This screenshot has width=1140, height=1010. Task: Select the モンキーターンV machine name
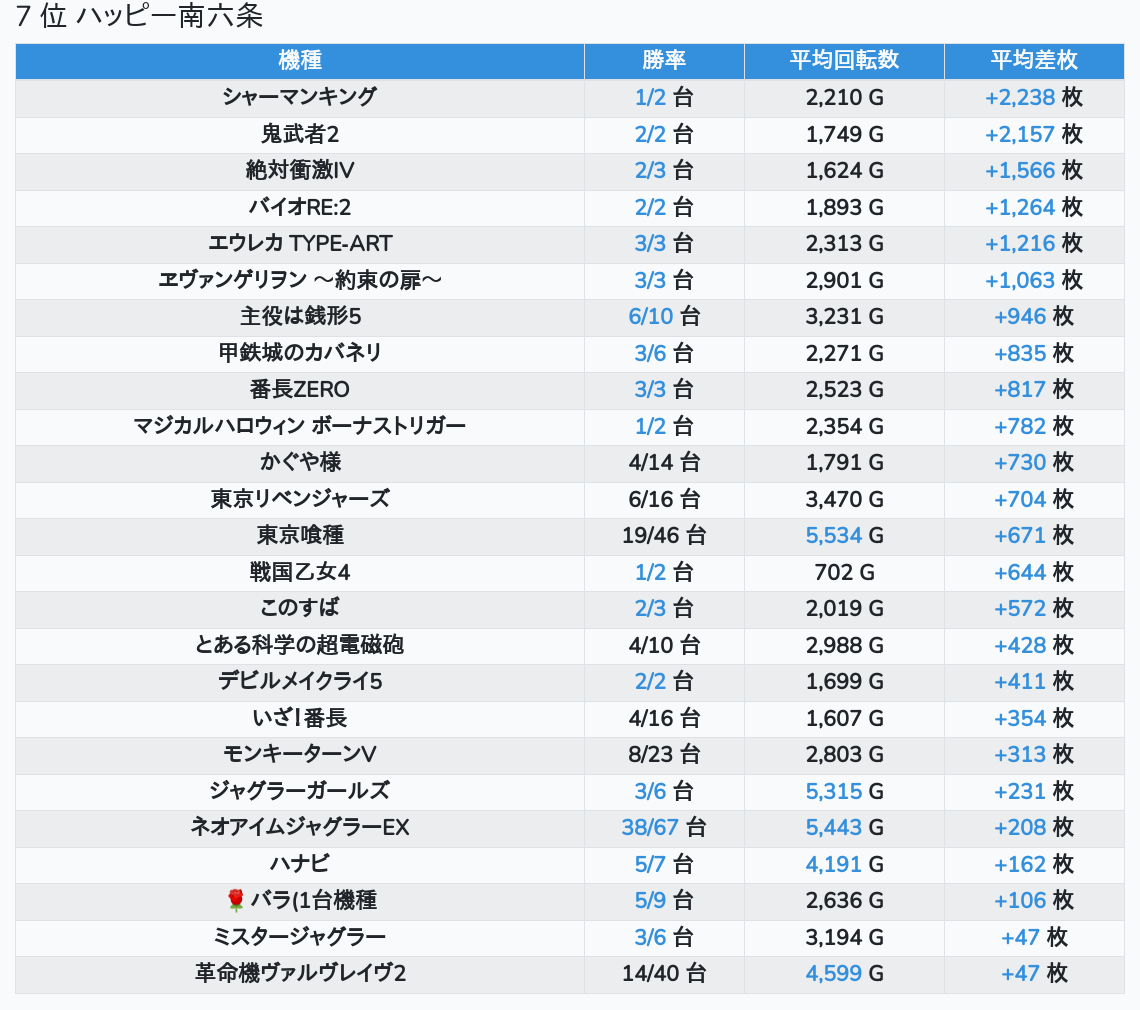(x=300, y=754)
